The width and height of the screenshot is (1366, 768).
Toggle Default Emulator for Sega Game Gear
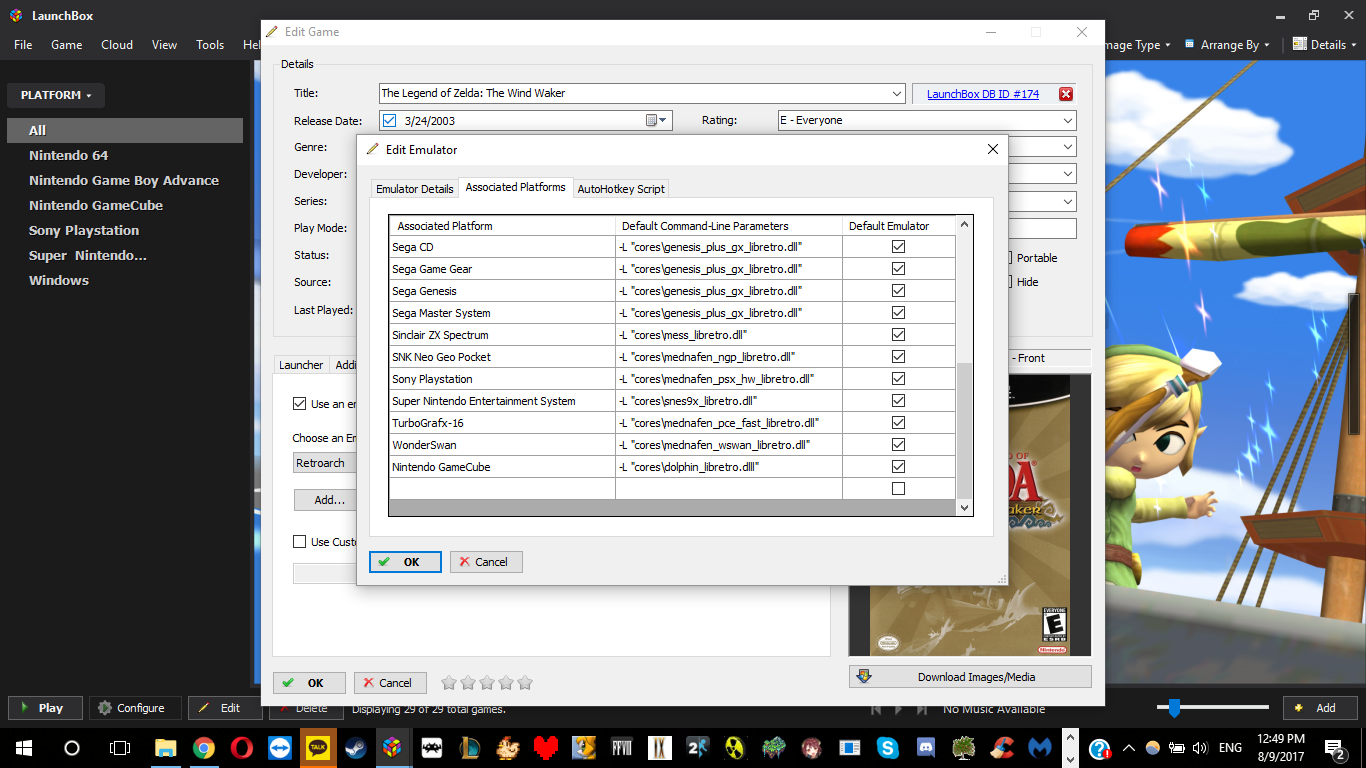898,269
